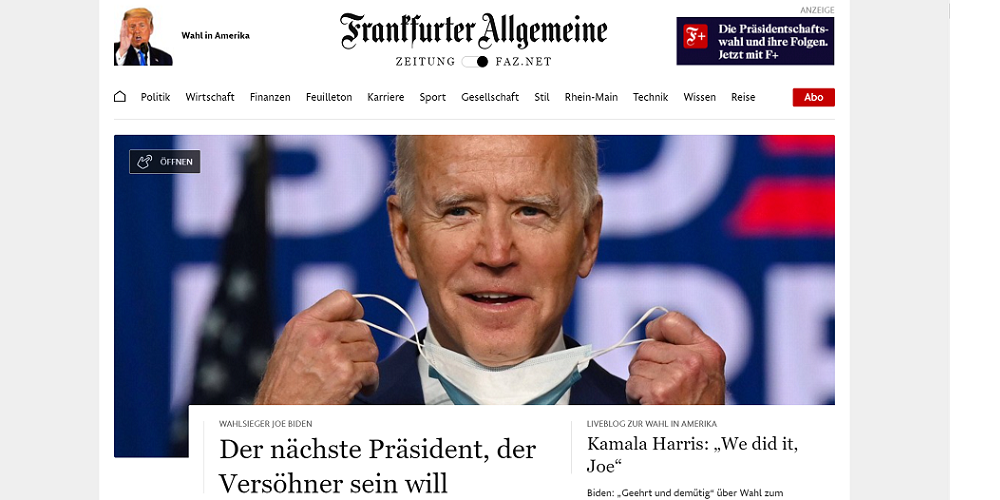Select Feuilleton in the navigation

(328, 98)
